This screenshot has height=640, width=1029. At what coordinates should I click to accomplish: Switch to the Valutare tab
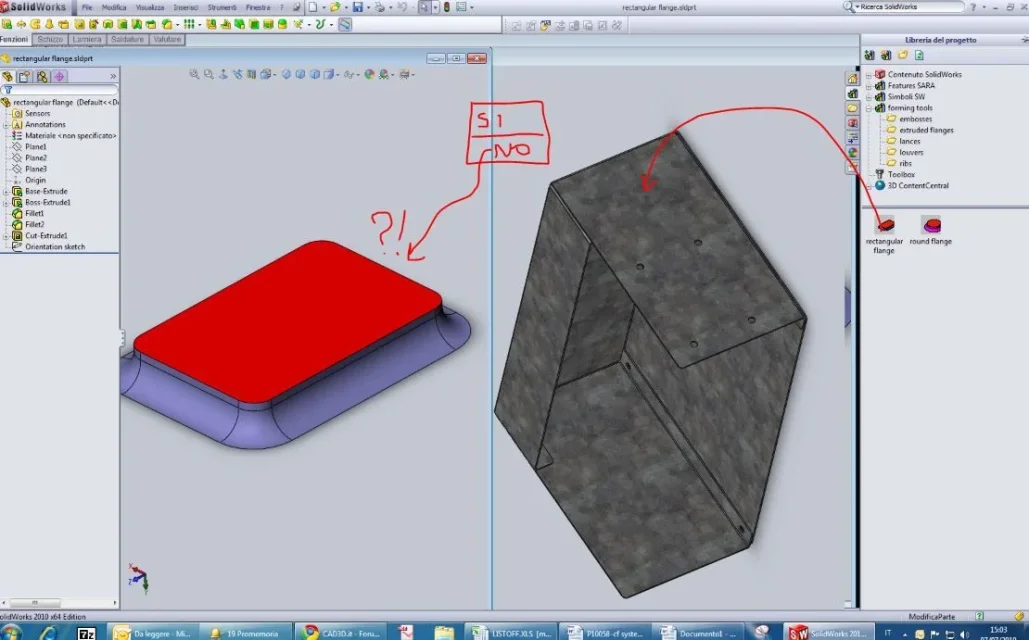pyautogui.click(x=167, y=39)
